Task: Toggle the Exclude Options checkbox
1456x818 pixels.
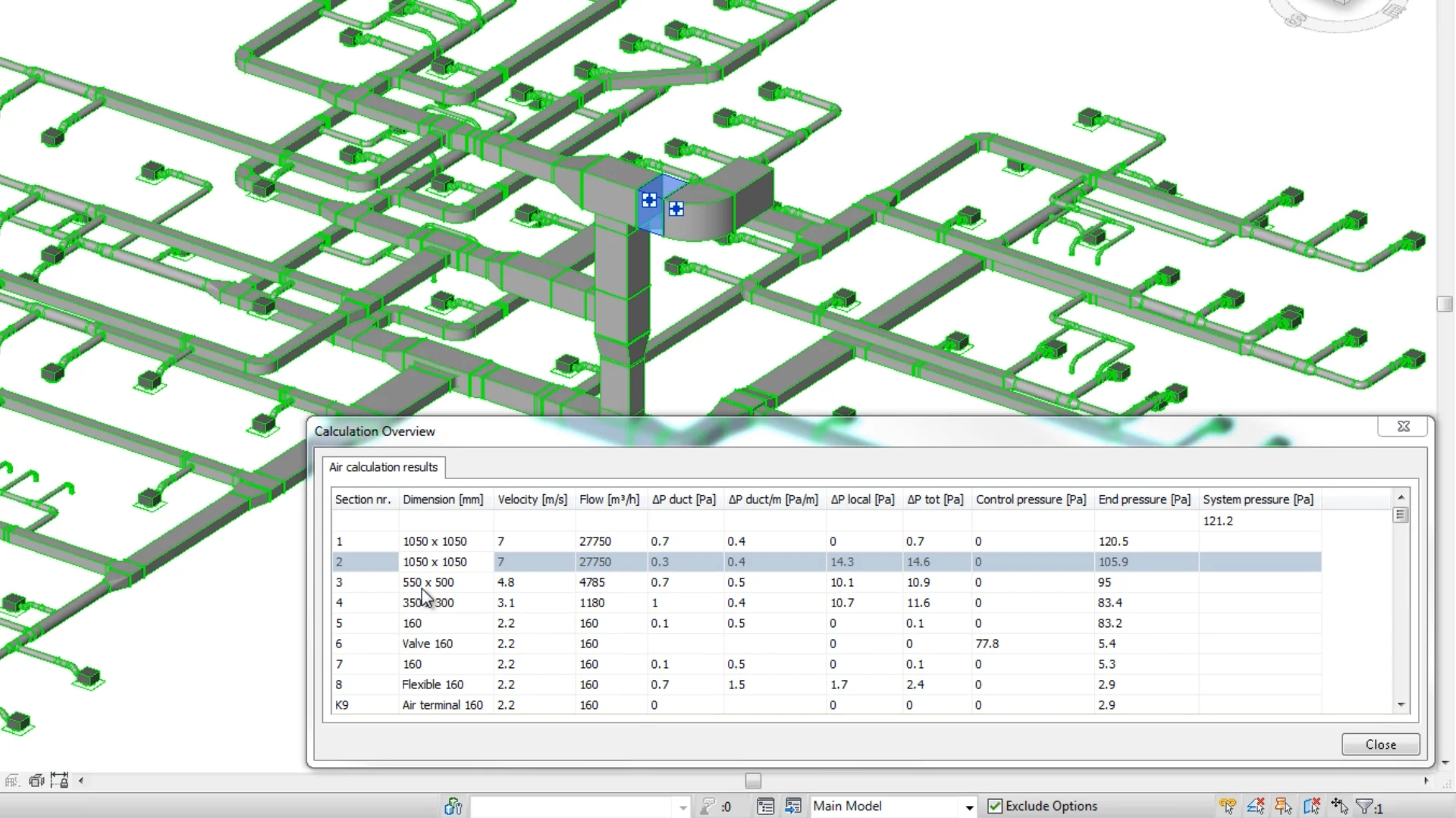Action: point(995,807)
